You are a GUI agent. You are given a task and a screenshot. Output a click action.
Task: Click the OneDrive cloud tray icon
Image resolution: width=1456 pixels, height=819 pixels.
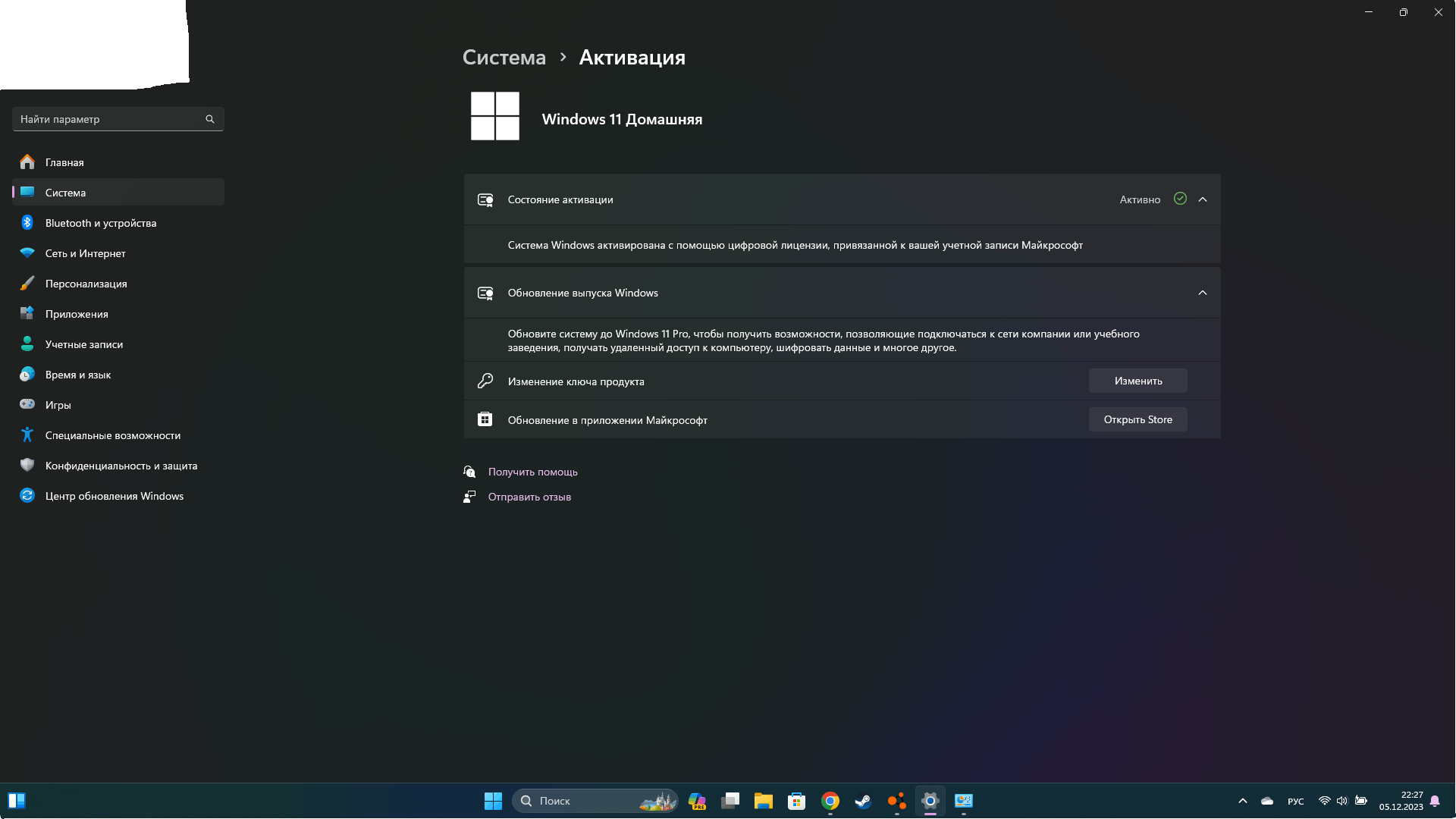[x=1267, y=801]
